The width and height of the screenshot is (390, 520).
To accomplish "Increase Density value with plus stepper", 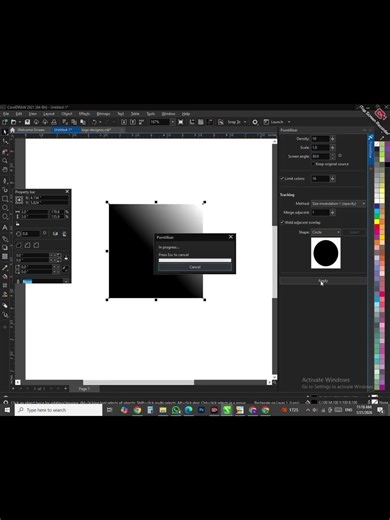I will 333,139.
